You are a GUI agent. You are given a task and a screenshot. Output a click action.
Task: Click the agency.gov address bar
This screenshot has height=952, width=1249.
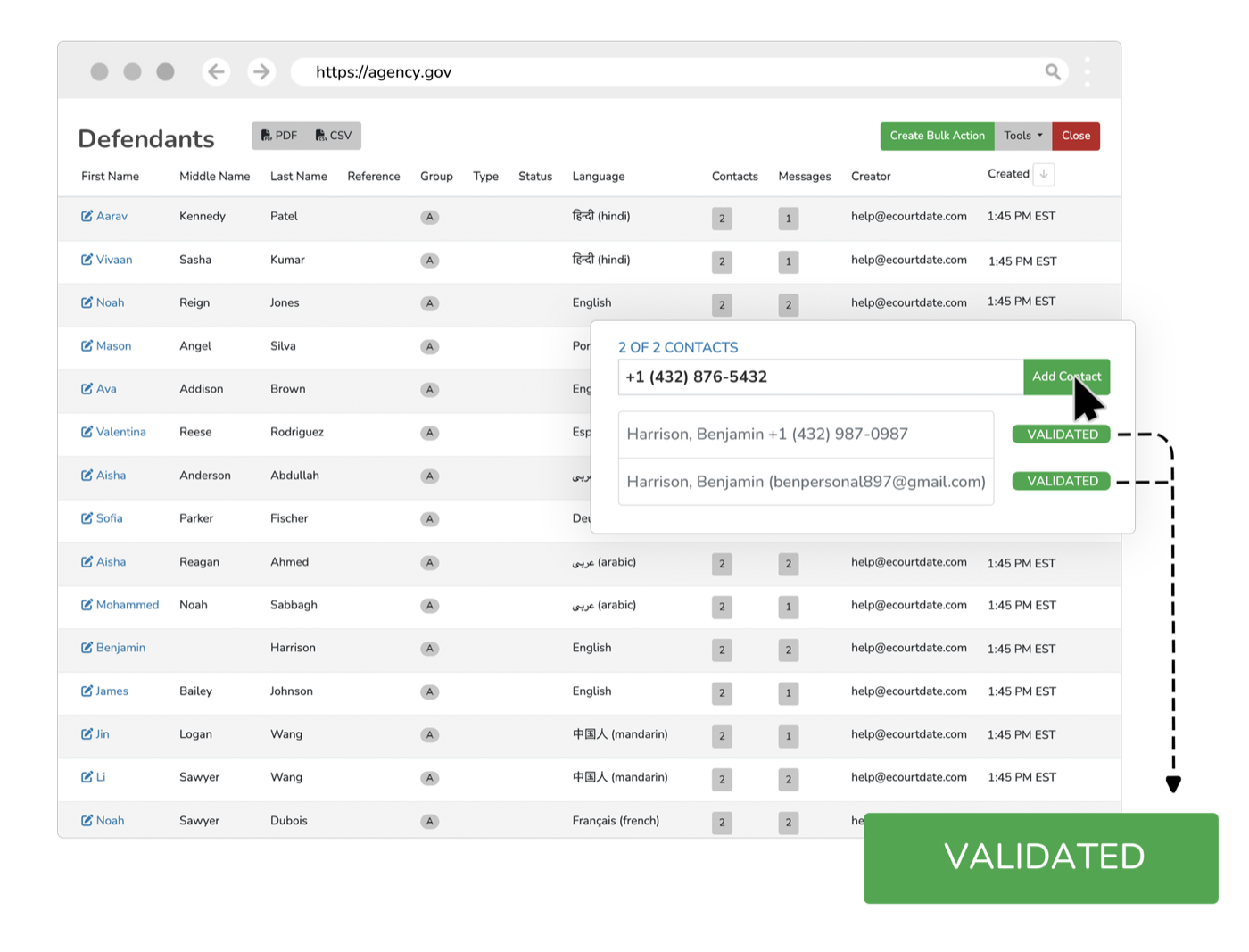[682, 72]
